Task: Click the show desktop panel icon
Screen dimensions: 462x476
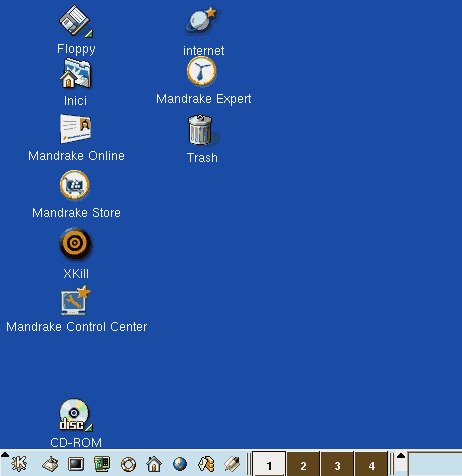Action: (50, 464)
